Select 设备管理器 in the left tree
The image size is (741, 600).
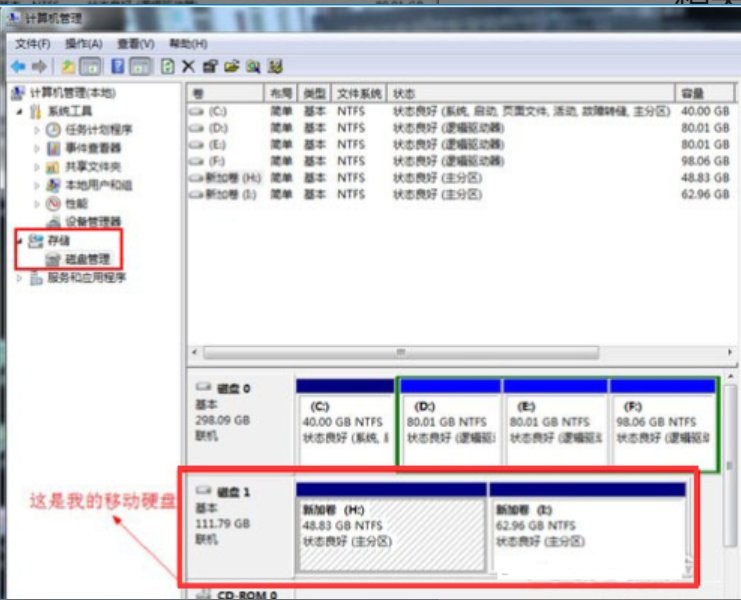tap(92, 222)
